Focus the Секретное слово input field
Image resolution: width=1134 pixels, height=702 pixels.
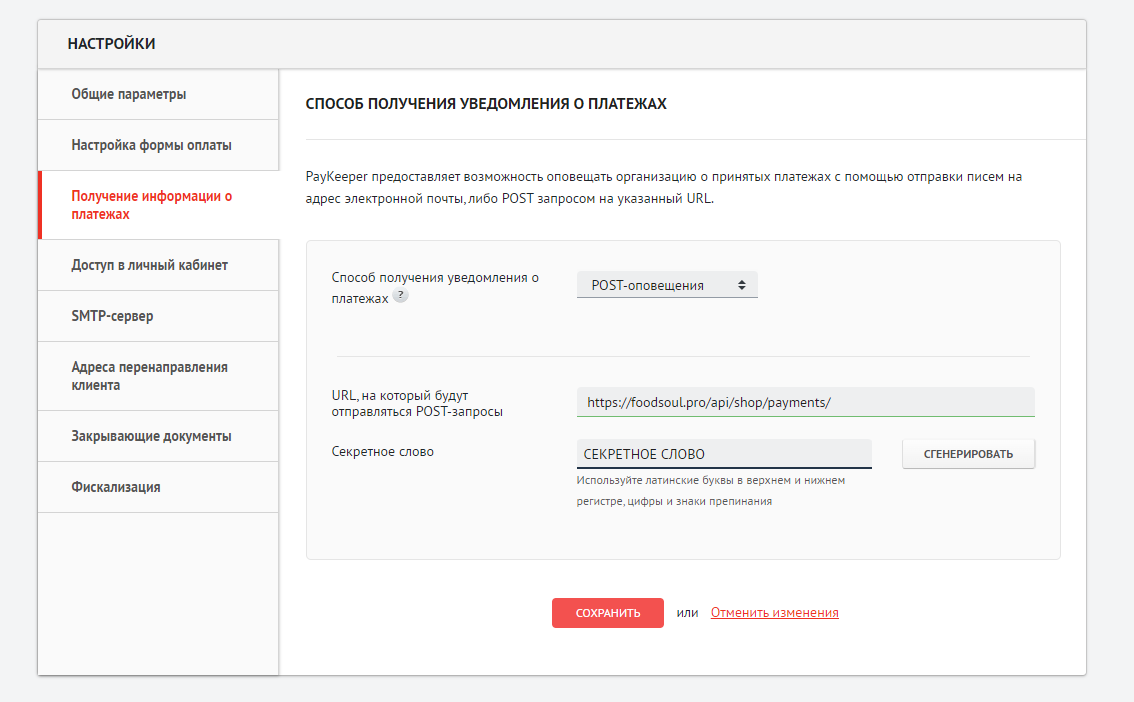pos(723,454)
